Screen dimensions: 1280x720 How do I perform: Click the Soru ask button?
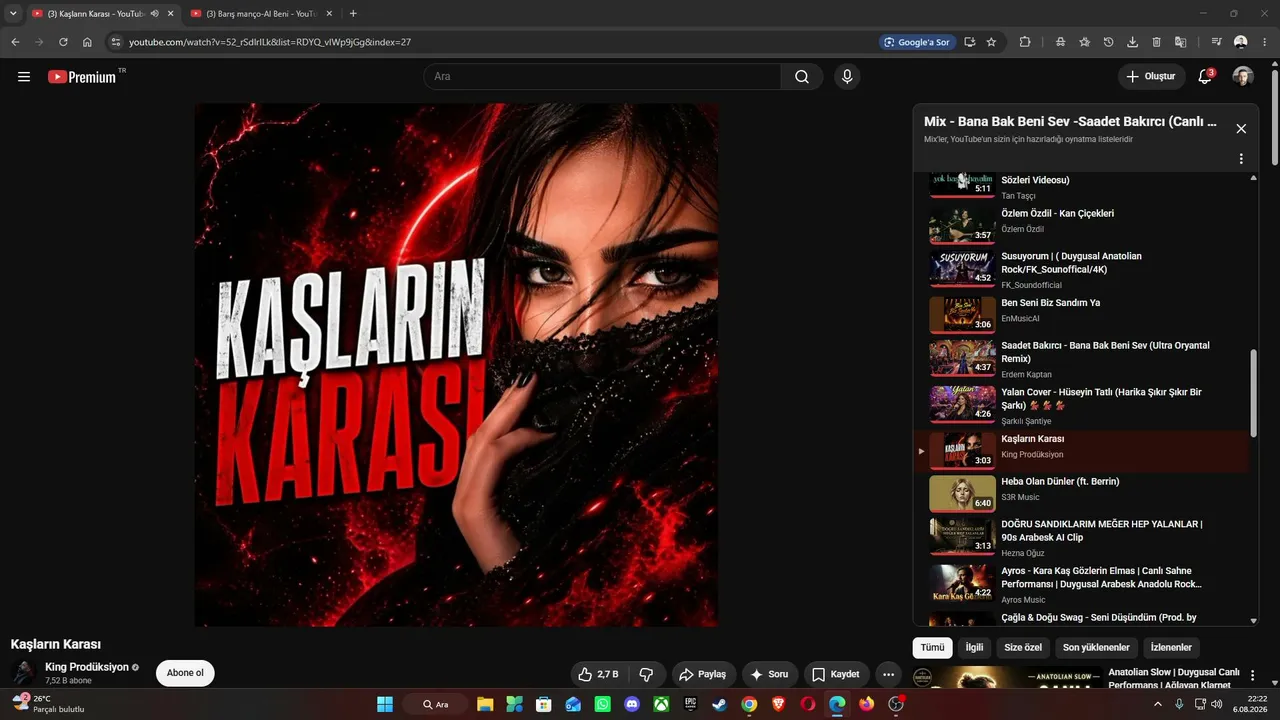(x=769, y=674)
